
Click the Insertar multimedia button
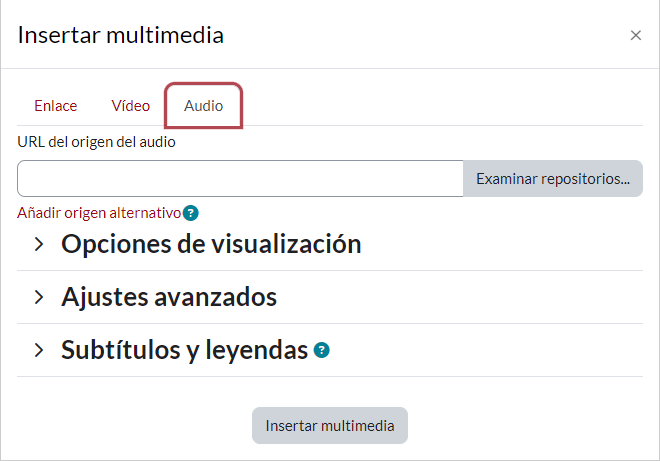point(330,426)
